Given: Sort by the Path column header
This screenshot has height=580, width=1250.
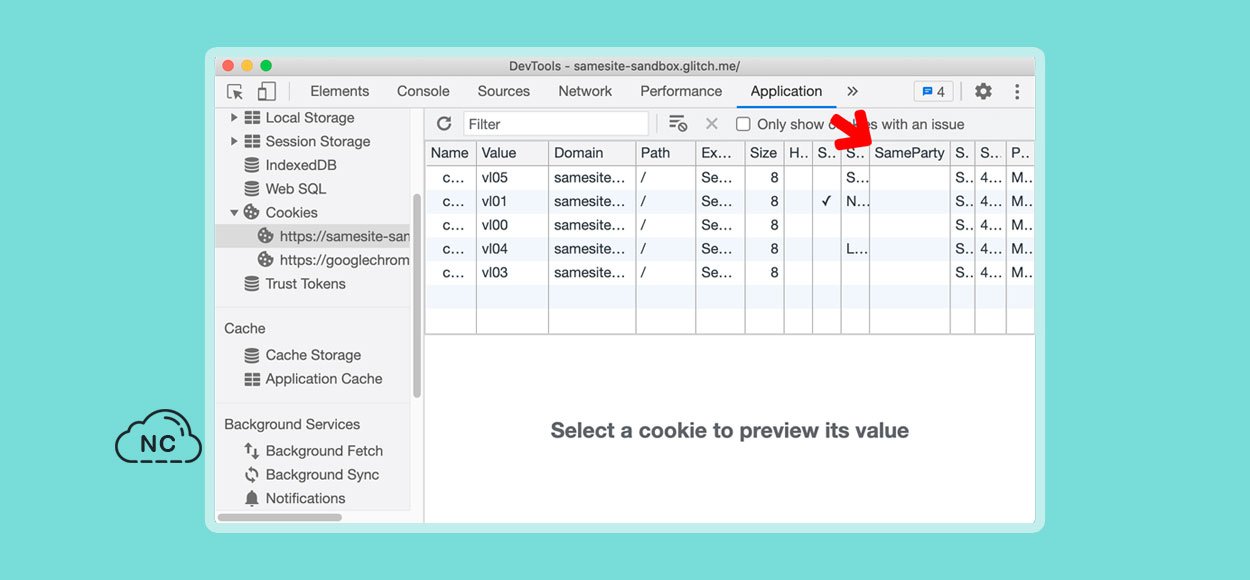Looking at the screenshot, I should tap(666, 153).
